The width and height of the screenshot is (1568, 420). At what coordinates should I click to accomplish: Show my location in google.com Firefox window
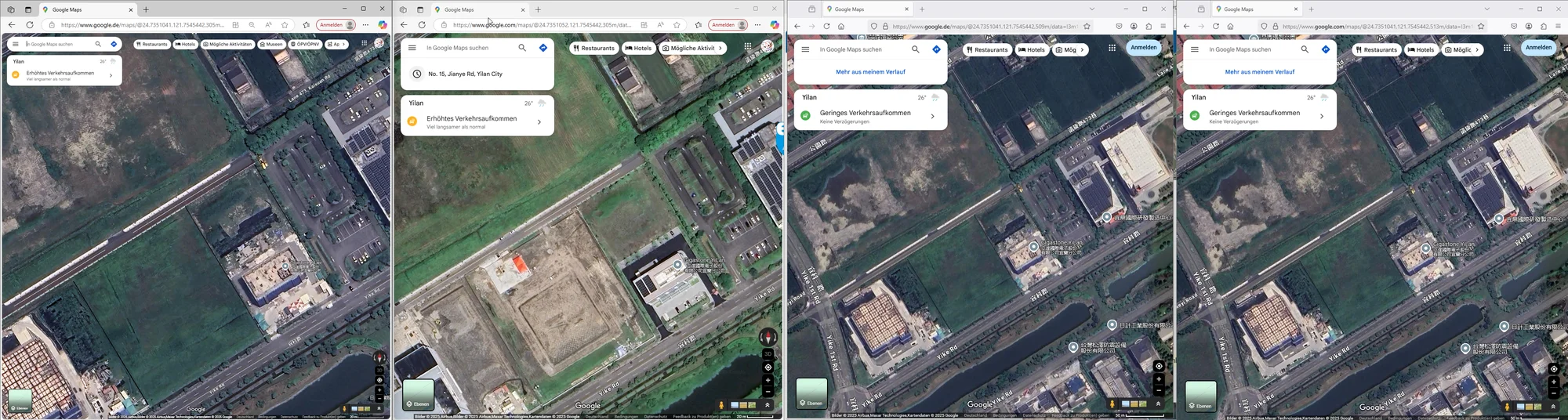1554,369
